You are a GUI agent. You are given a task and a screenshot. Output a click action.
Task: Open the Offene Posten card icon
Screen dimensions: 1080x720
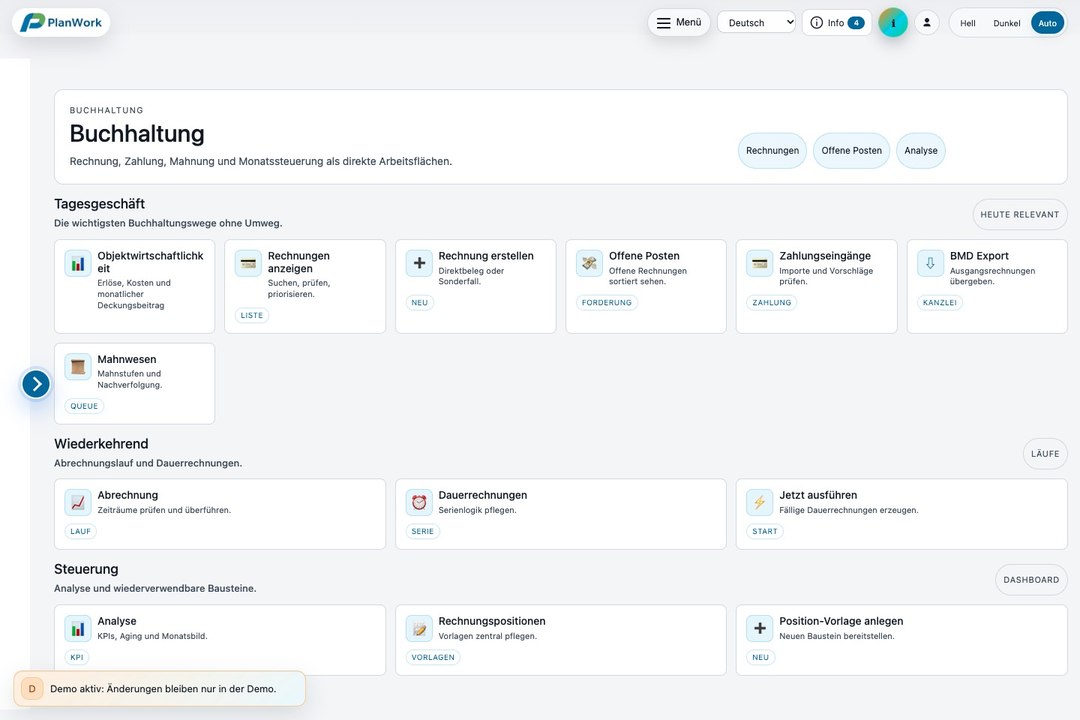click(x=589, y=263)
